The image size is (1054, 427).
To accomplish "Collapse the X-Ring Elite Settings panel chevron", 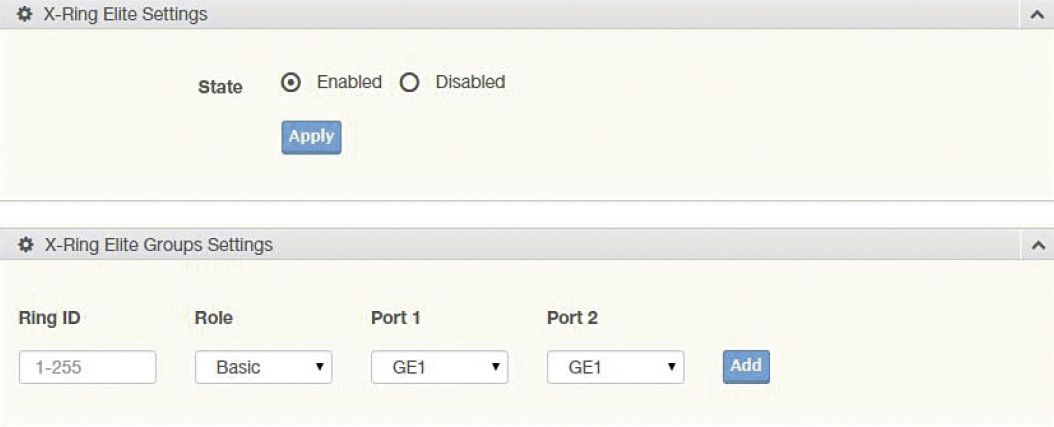I will (1038, 15).
